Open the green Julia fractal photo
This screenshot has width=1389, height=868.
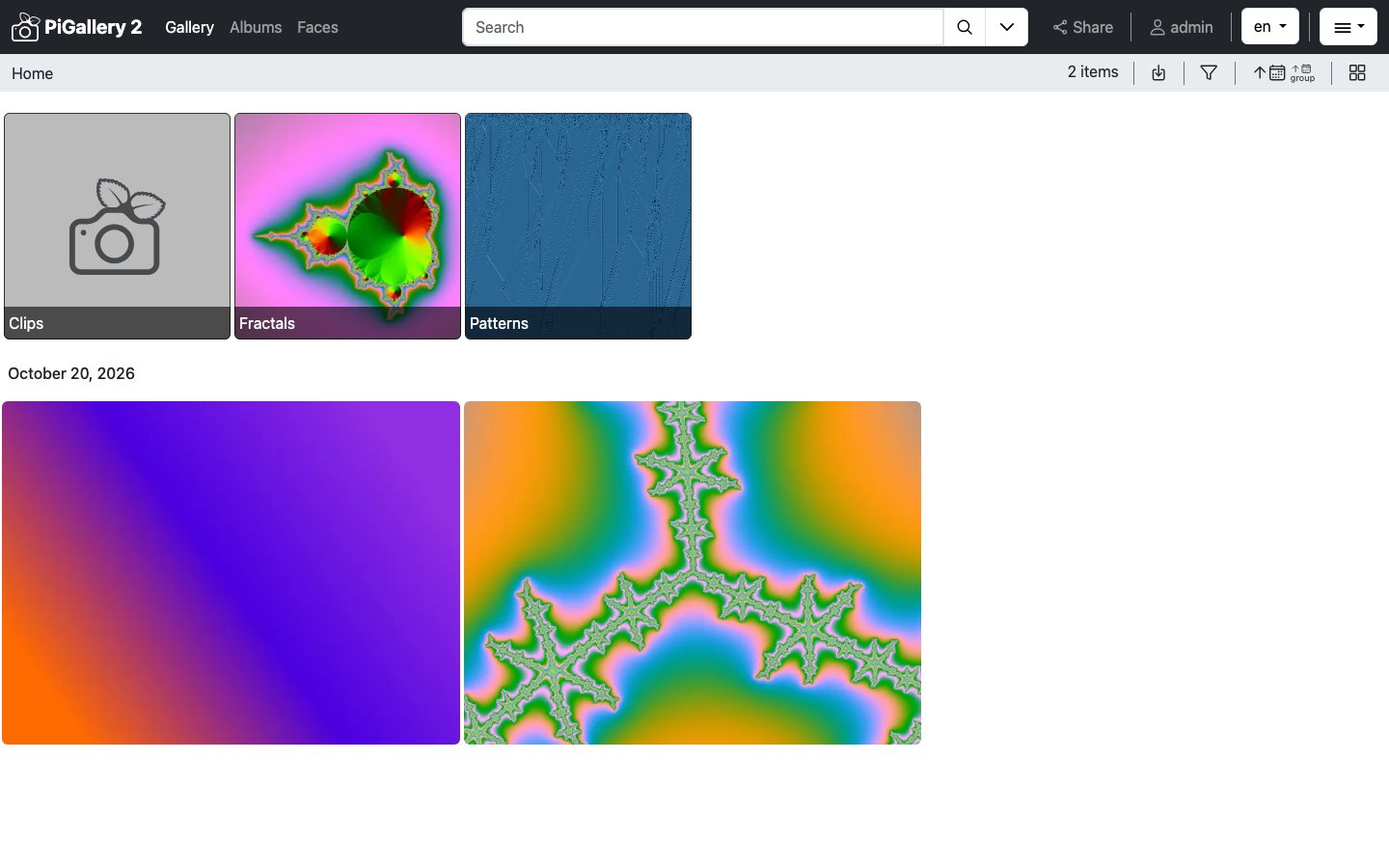693,573
